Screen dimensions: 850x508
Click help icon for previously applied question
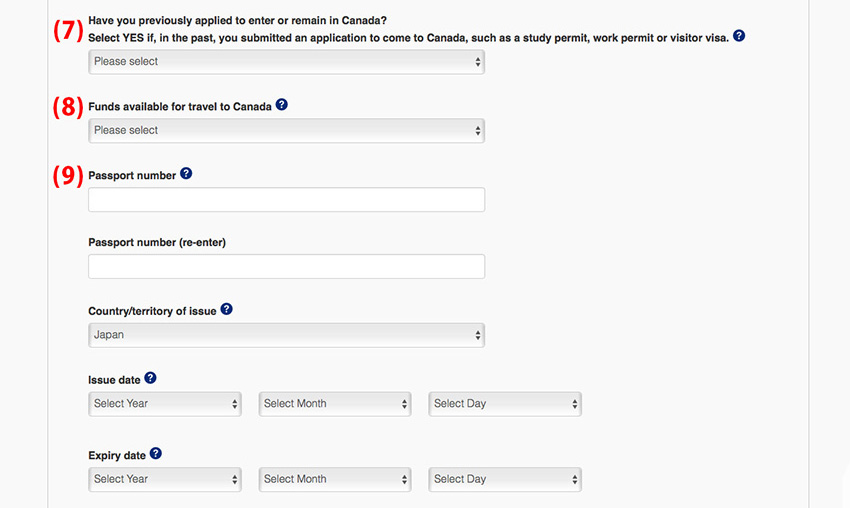[x=739, y=36]
